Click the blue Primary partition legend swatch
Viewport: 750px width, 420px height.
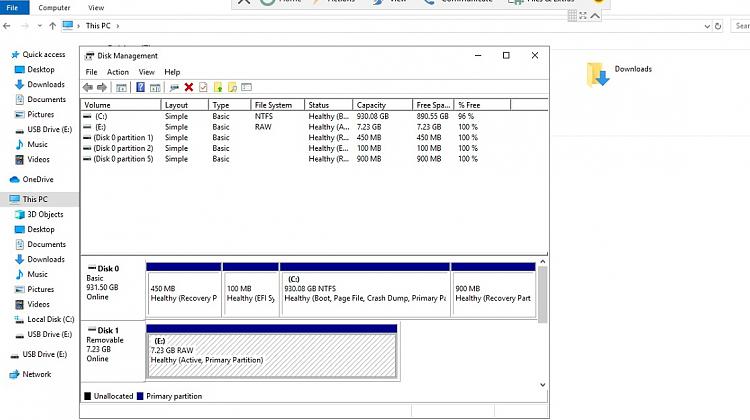pos(140,396)
